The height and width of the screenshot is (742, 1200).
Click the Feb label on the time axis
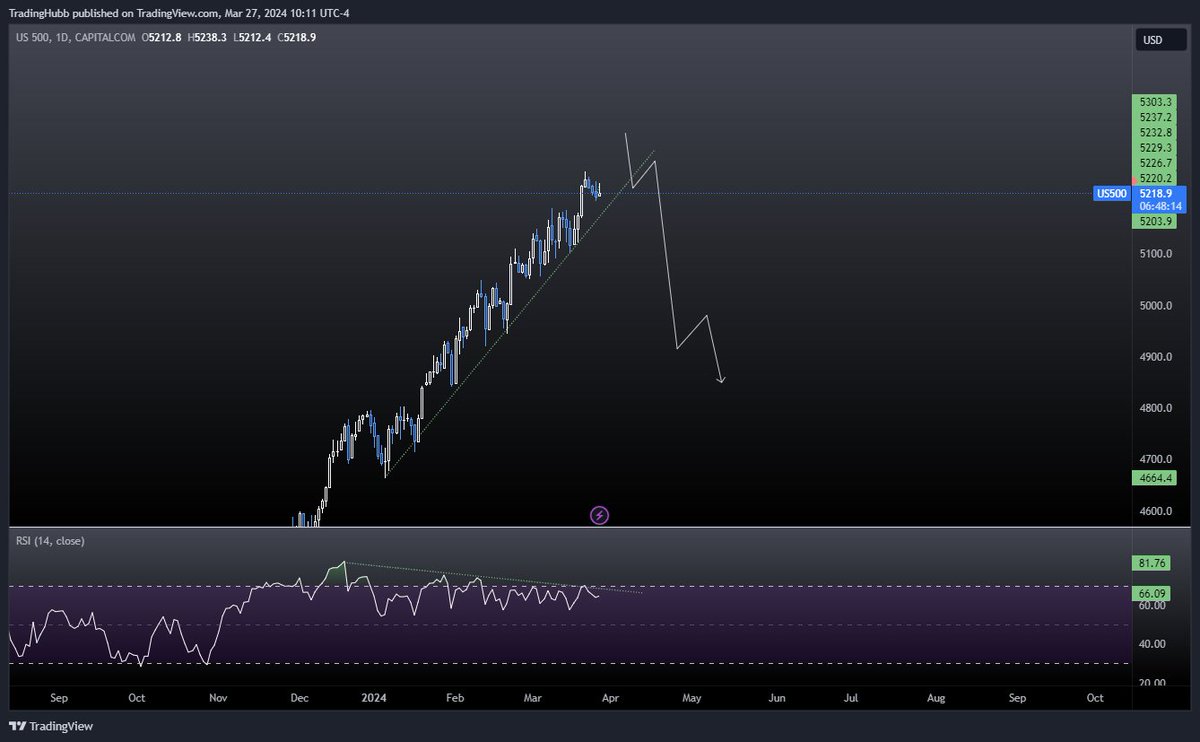coord(455,698)
